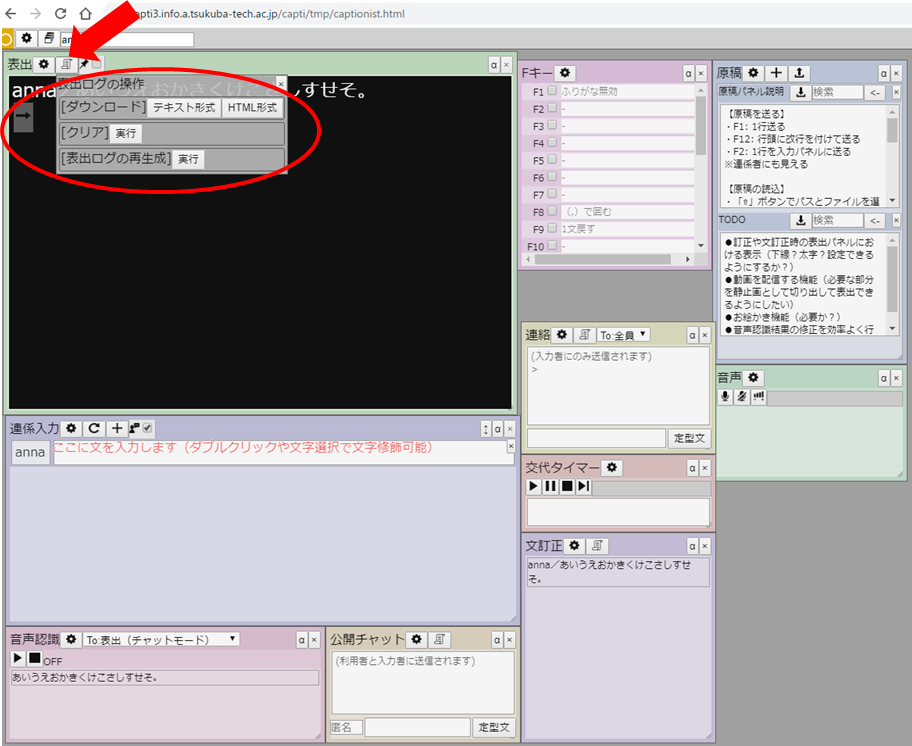Open 交代タイマー settings gear

pyautogui.click(x=612, y=467)
